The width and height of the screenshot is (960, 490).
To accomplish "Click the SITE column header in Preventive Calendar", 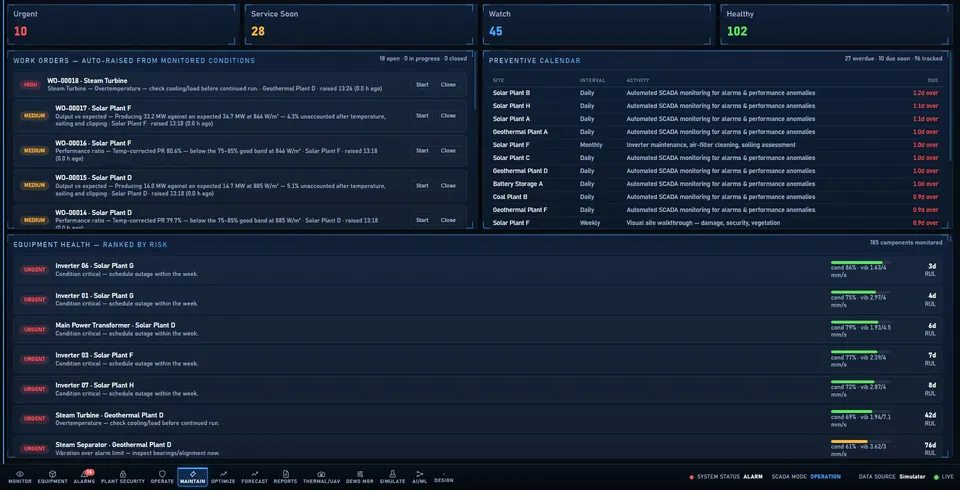I will pyautogui.click(x=498, y=80).
